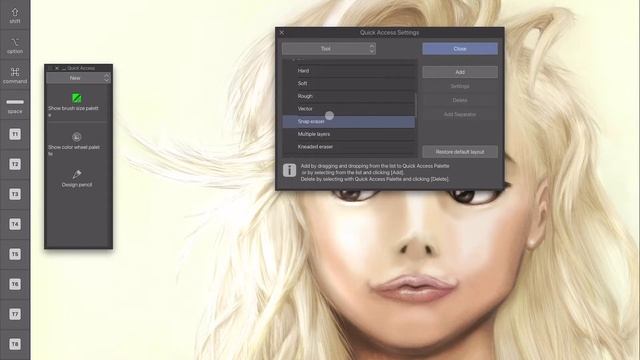
Task: Open the Tool category dropdown
Action: click(329, 49)
